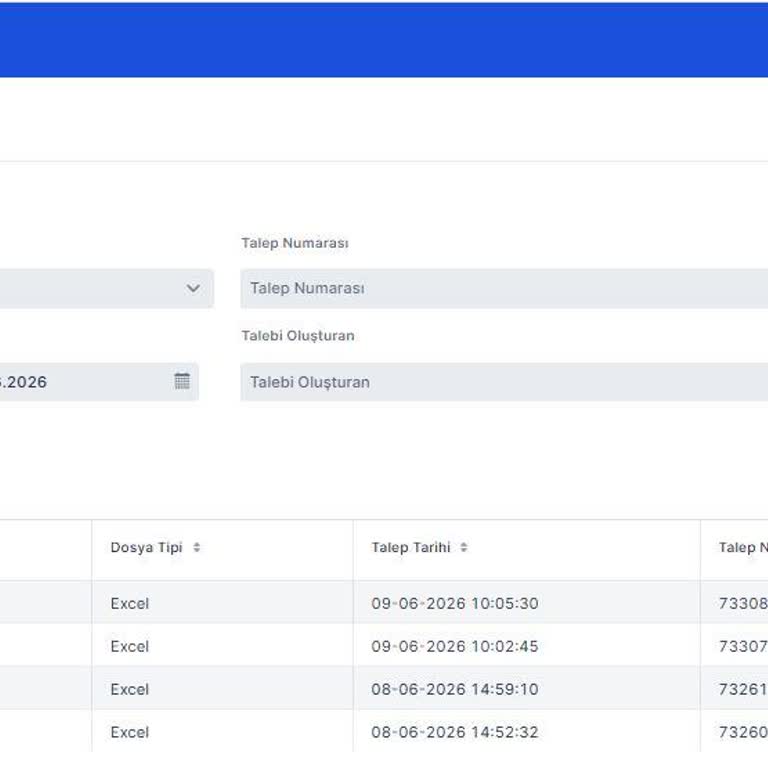Select Excel cell in 10:05:30 row

[222, 603]
